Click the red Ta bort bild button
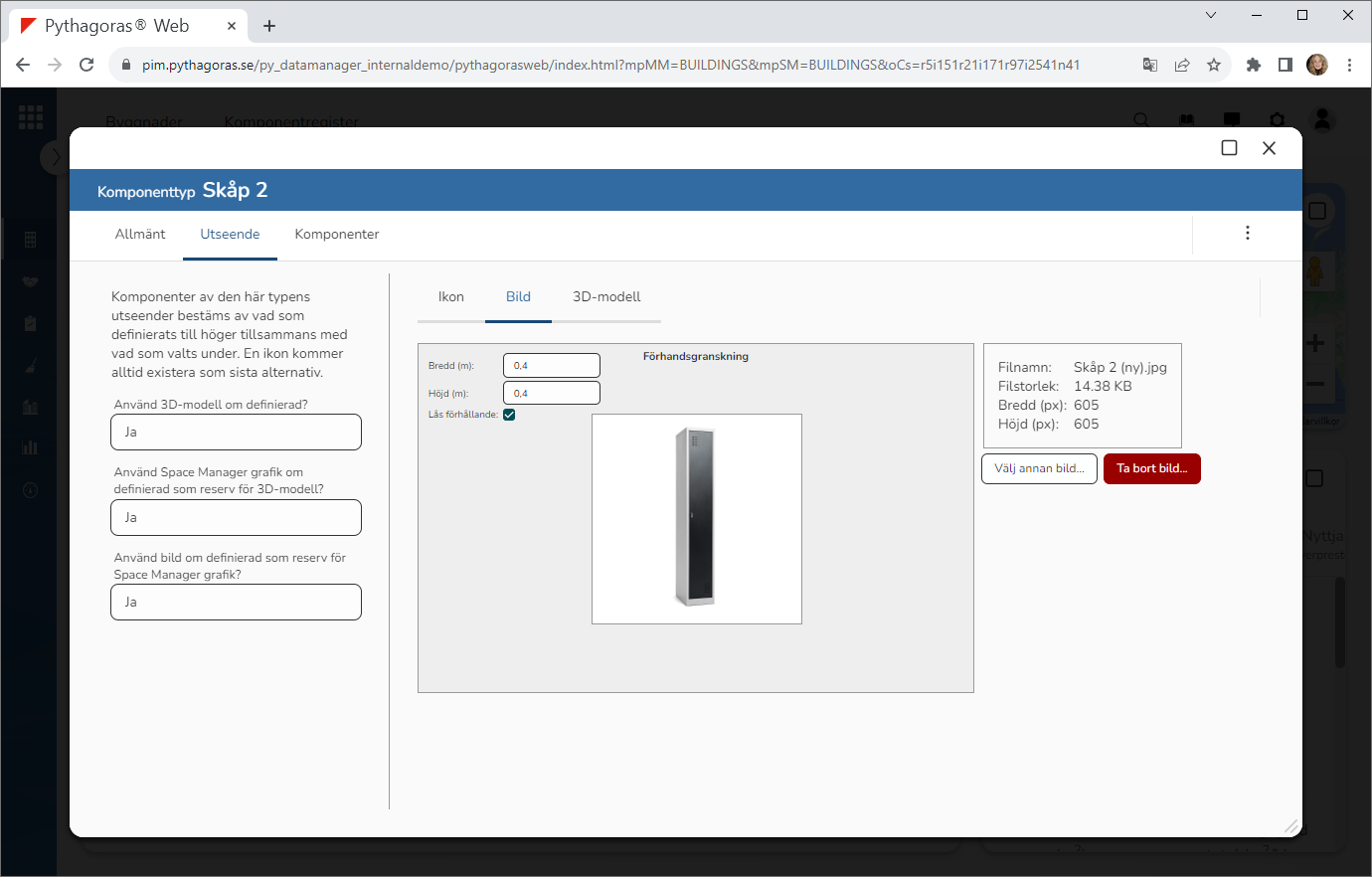 [x=1151, y=468]
